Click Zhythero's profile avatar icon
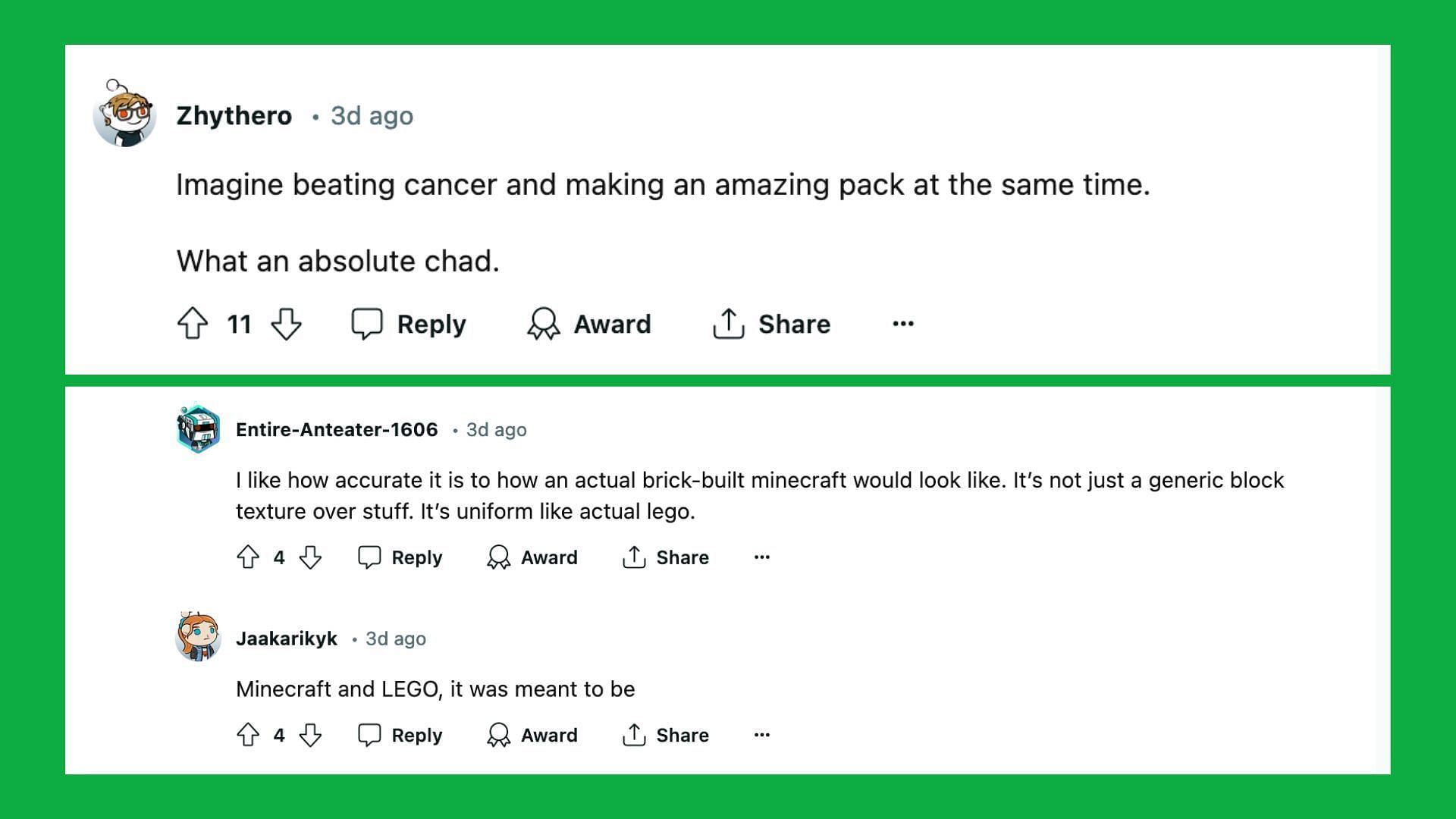Viewport: 1456px width, 819px height. click(124, 116)
